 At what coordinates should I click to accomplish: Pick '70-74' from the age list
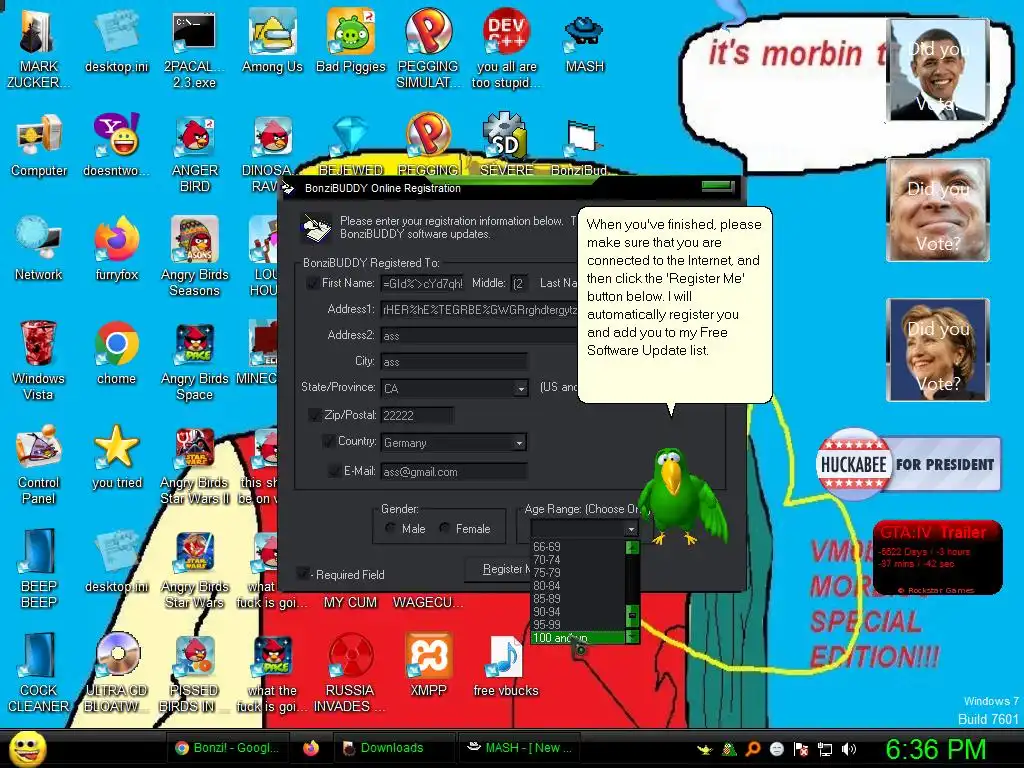pos(578,560)
